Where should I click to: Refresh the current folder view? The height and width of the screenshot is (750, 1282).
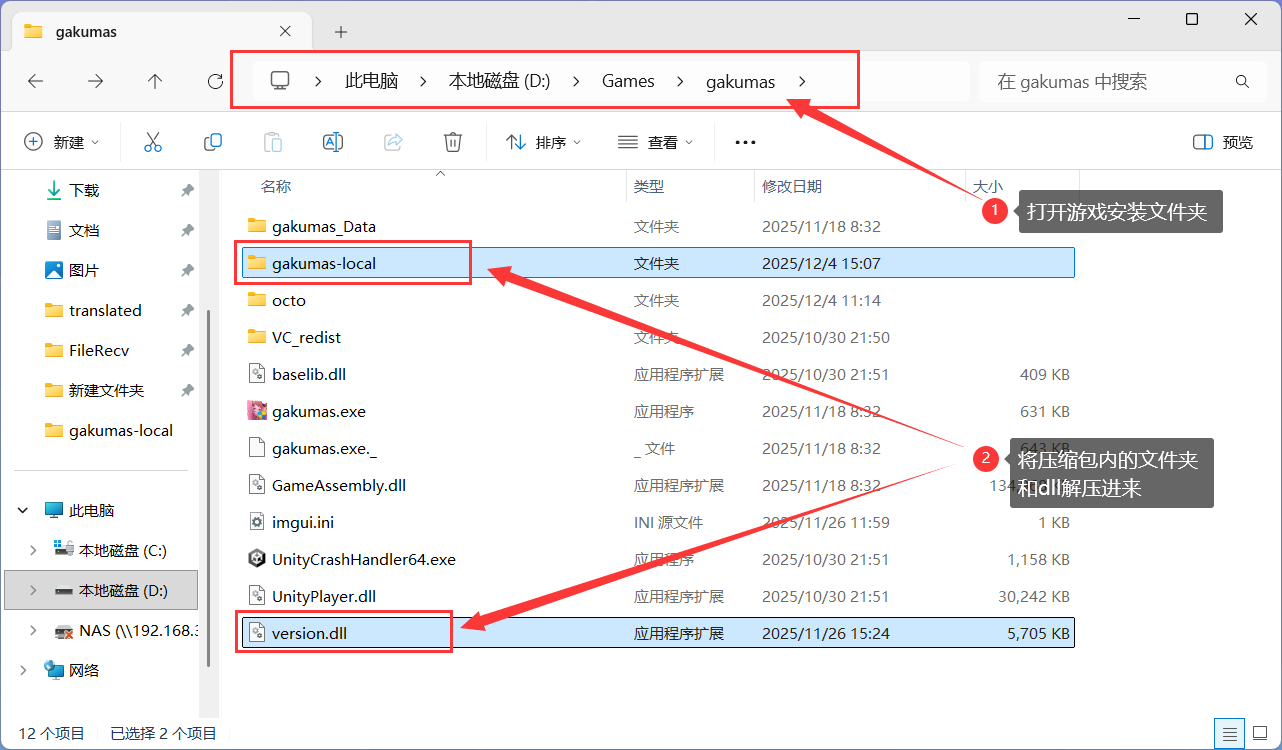tap(215, 82)
